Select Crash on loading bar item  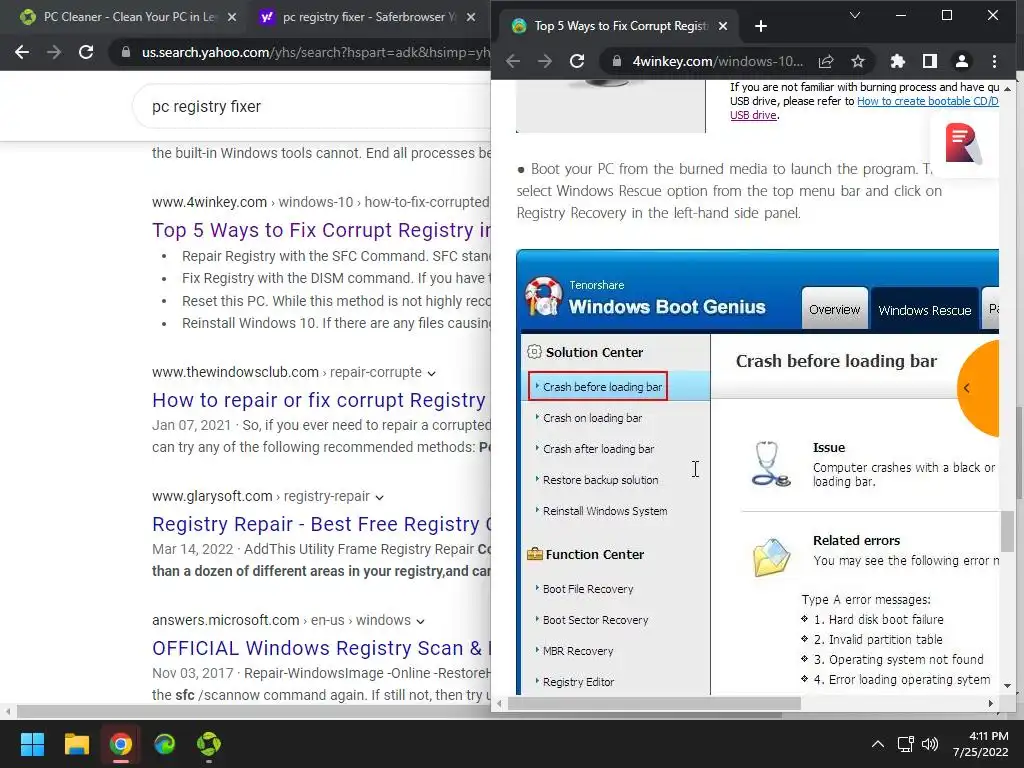[592, 418]
